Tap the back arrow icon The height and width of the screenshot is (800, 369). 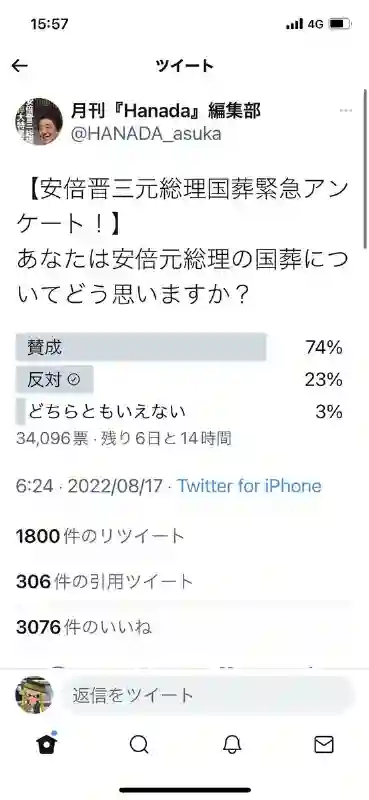[20, 65]
